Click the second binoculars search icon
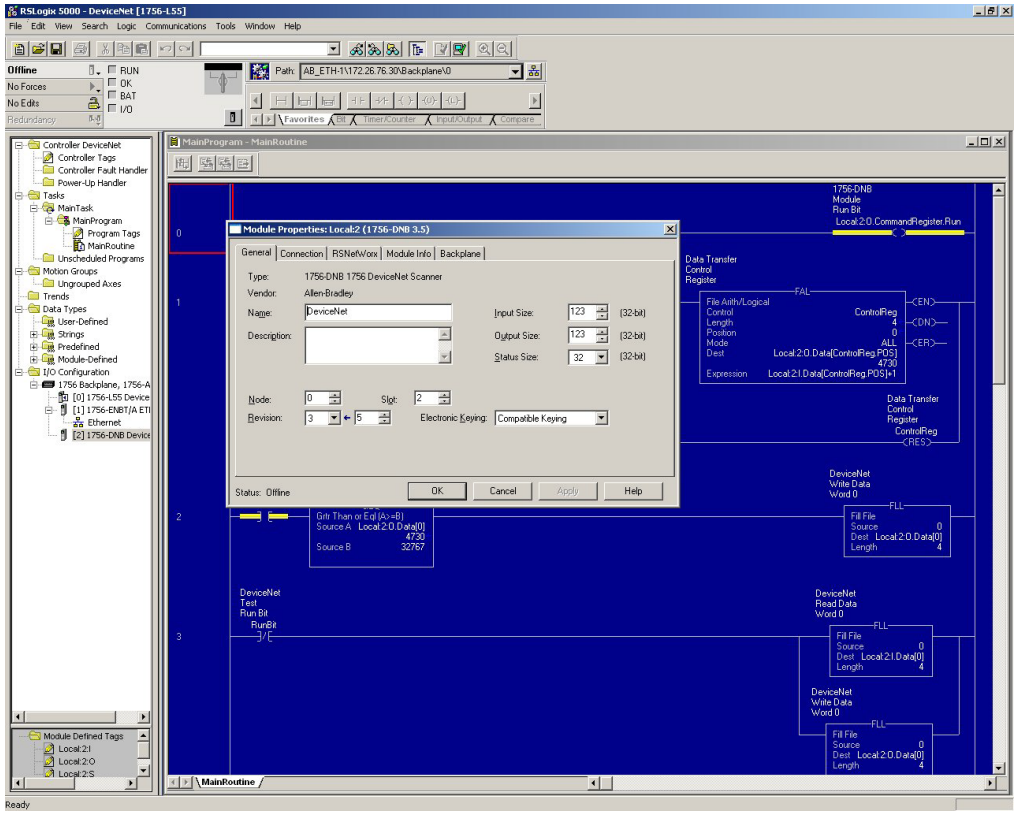1016x814 pixels. (x=375, y=49)
